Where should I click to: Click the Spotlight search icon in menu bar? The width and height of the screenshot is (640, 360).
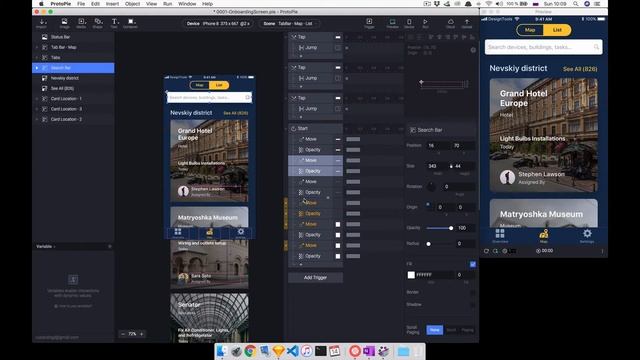click(576, 4)
